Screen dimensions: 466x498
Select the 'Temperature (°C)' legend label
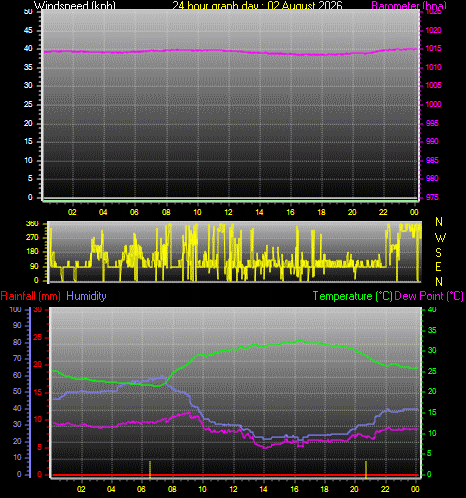(x=352, y=296)
